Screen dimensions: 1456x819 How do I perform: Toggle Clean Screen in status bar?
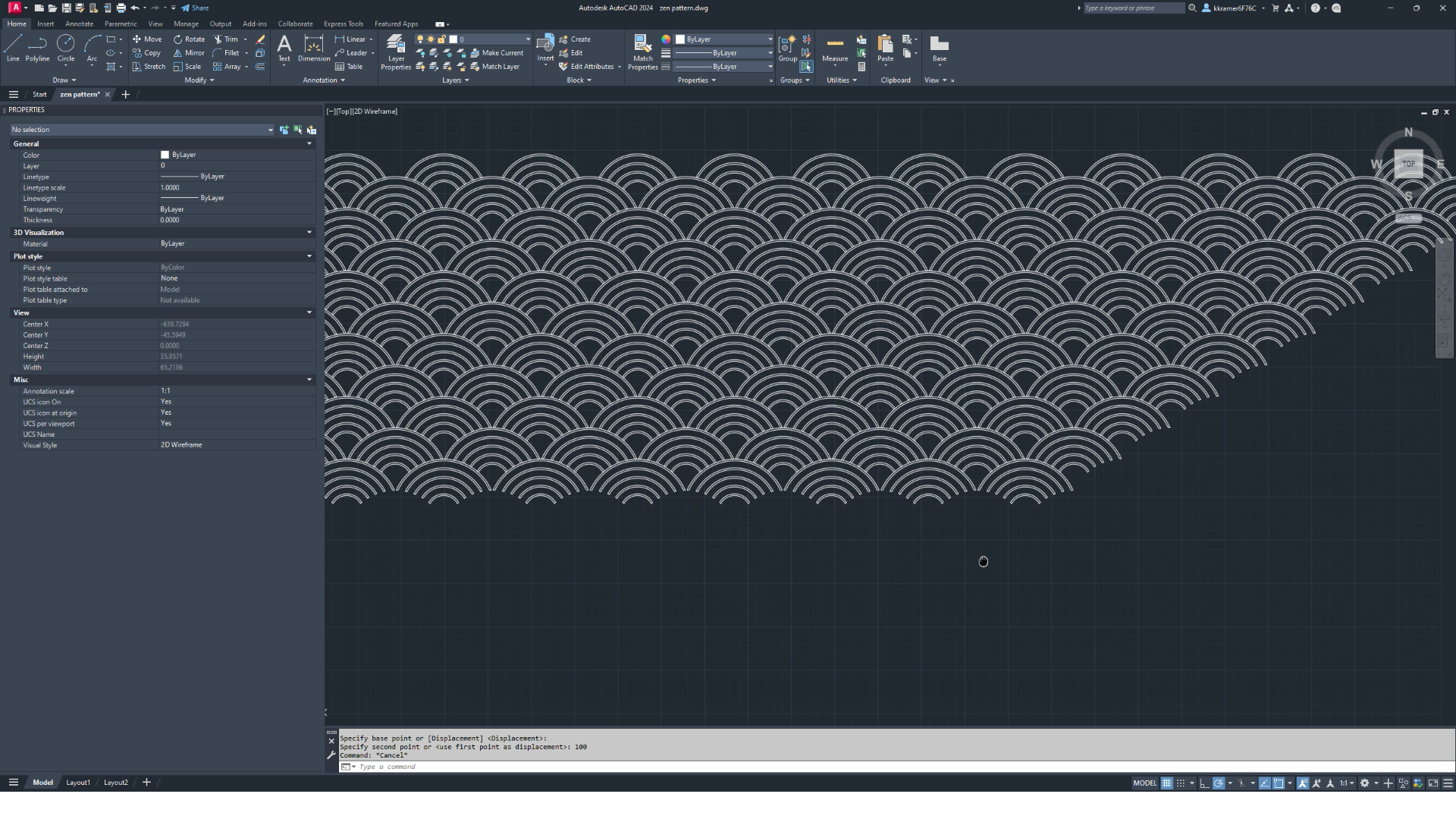[x=1433, y=783]
